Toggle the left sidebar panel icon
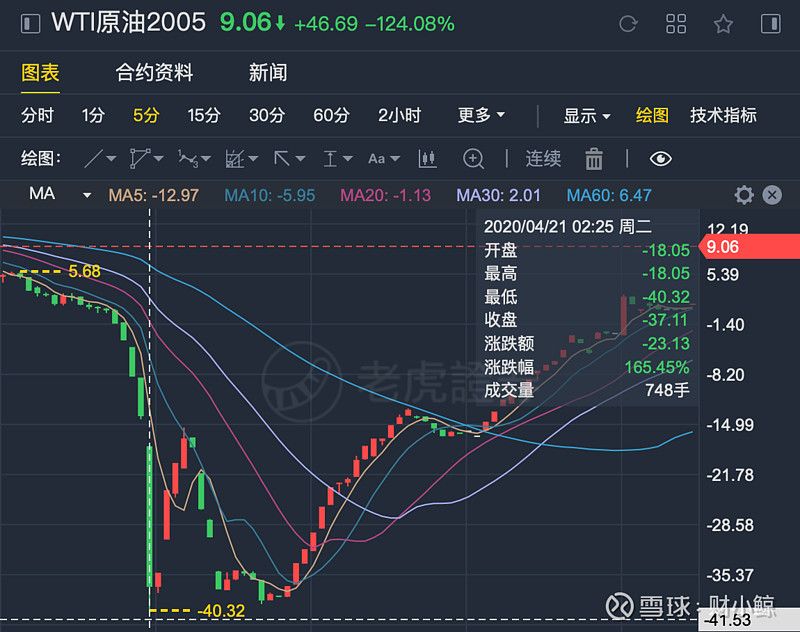Image resolution: width=800 pixels, height=632 pixels. pos(30,24)
